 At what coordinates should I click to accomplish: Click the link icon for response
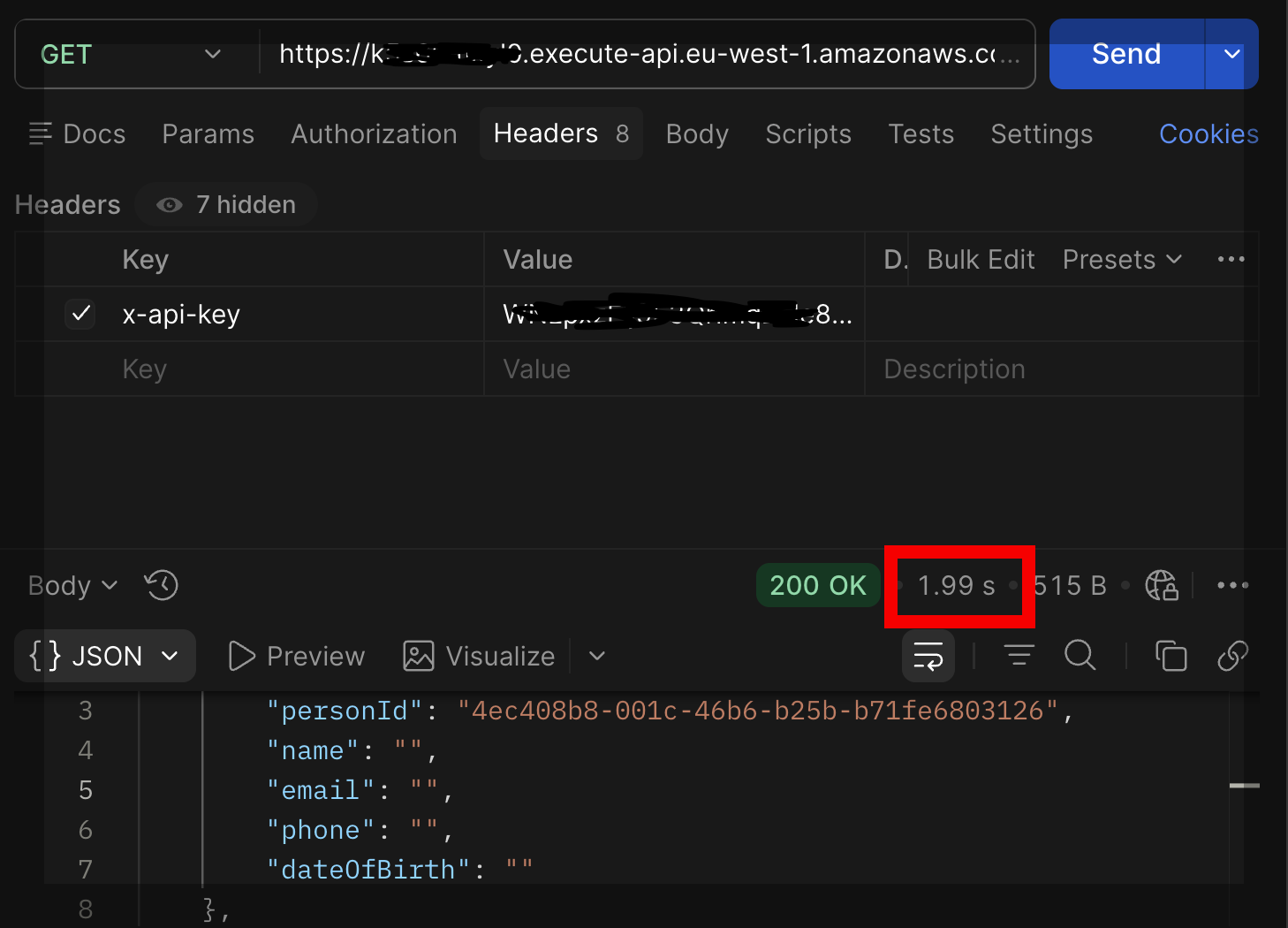click(x=1232, y=656)
